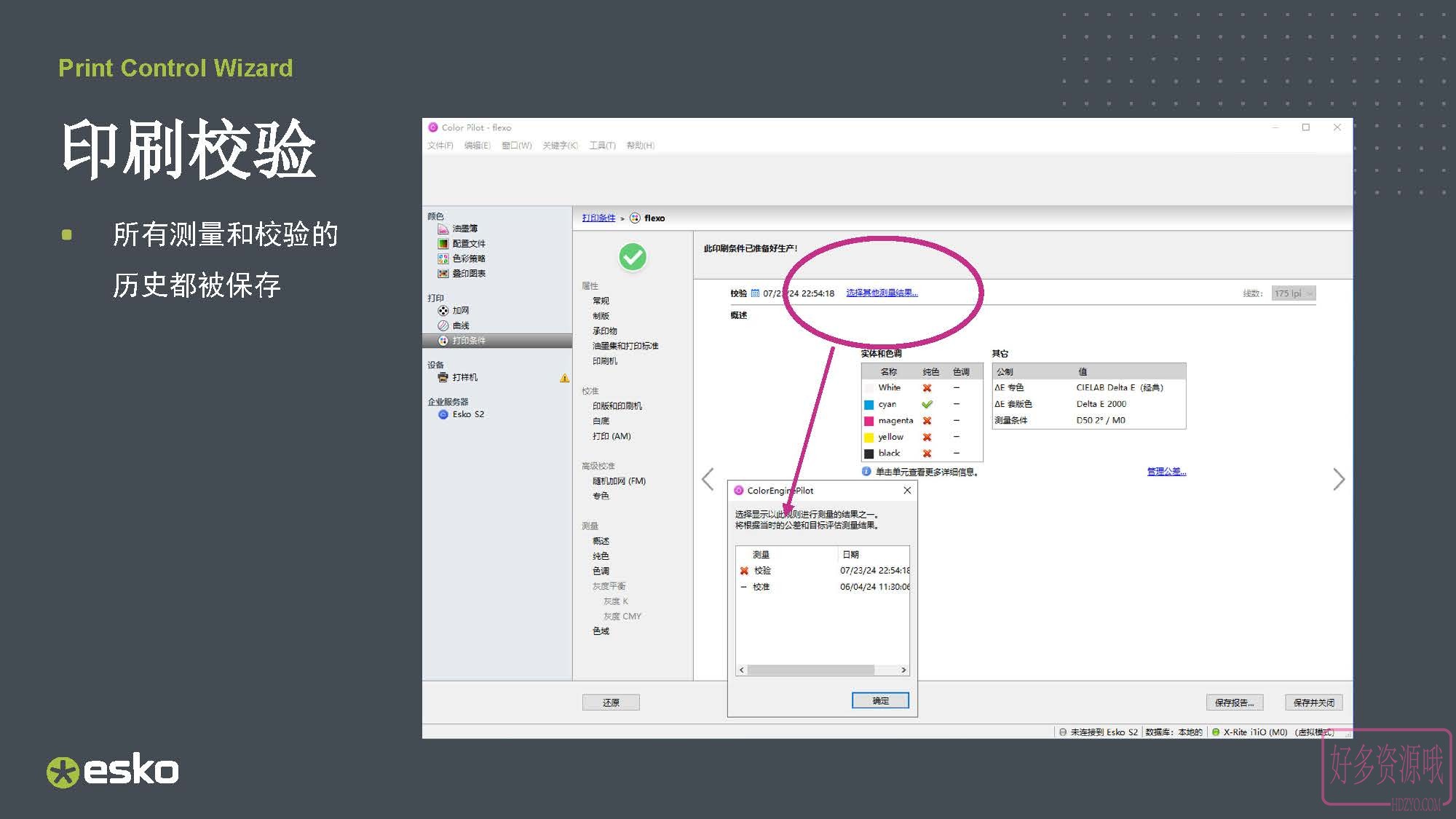Click 确定 button in dialog
Screen dimensions: 1456x819
pos(880,700)
